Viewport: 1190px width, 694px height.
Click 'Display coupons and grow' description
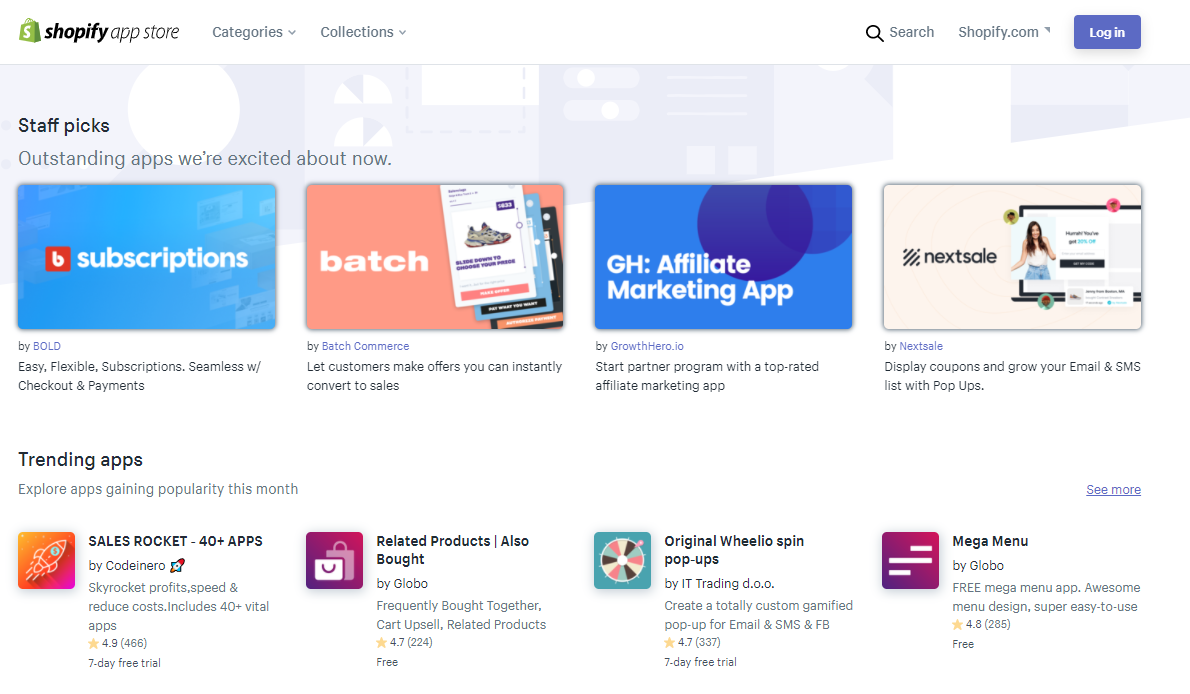click(x=1012, y=376)
